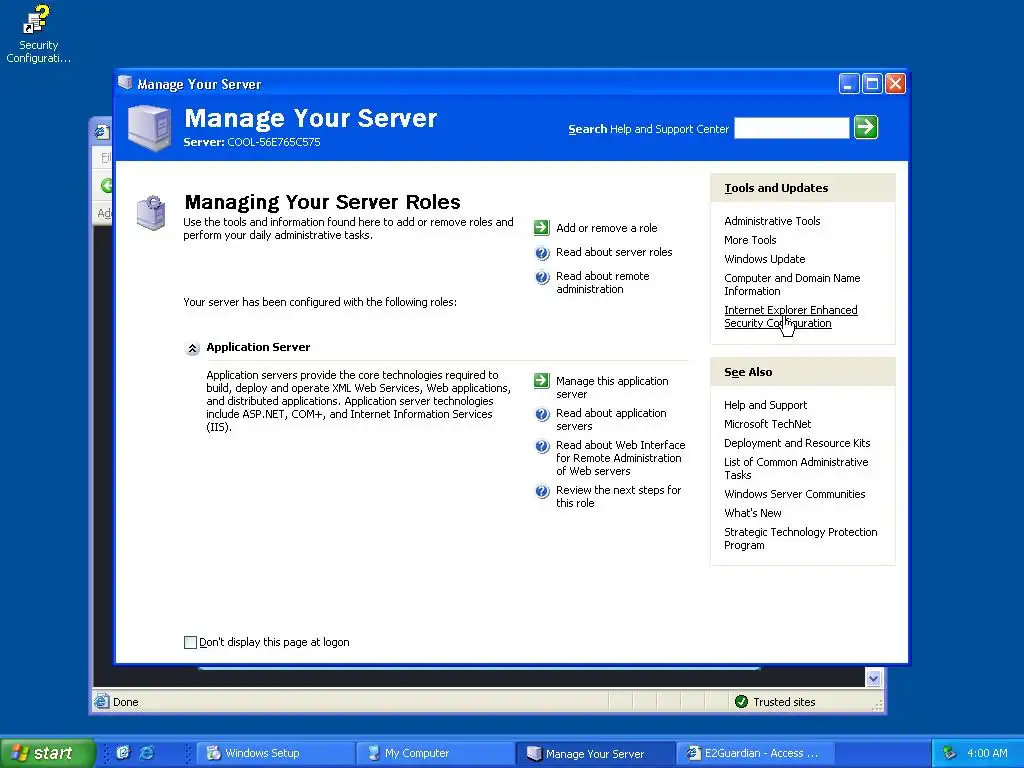The height and width of the screenshot is (768, 1024).
Task: Open Windows Server Communities link
Action: pyautogui.click(x=794, y=494)
